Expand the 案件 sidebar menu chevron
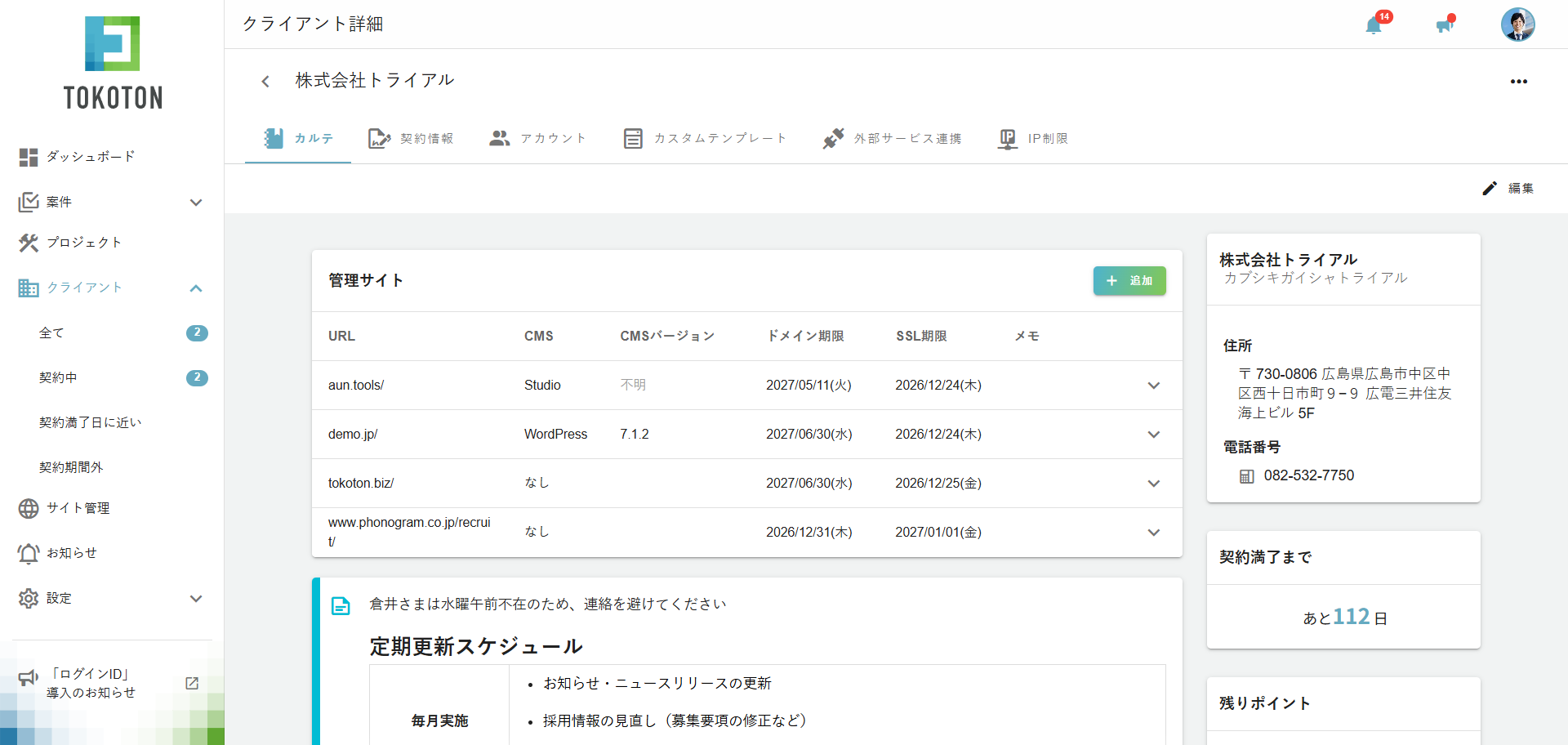This screenshot has height=745, width=1568. pyautogui.click(x=196, y=202)
